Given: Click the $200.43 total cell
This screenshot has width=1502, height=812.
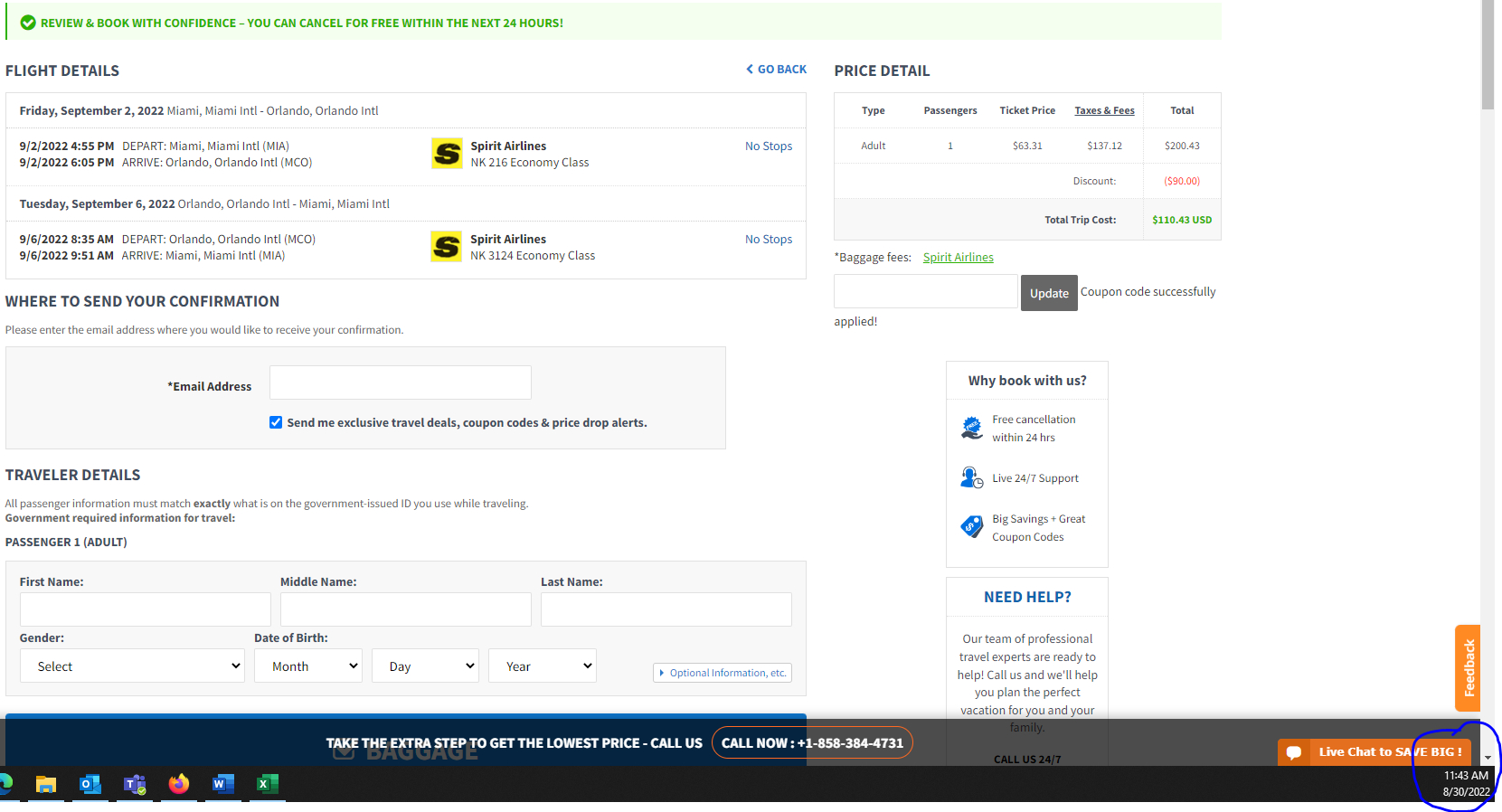Looking at the screenshot, I should click(1182, 146).
